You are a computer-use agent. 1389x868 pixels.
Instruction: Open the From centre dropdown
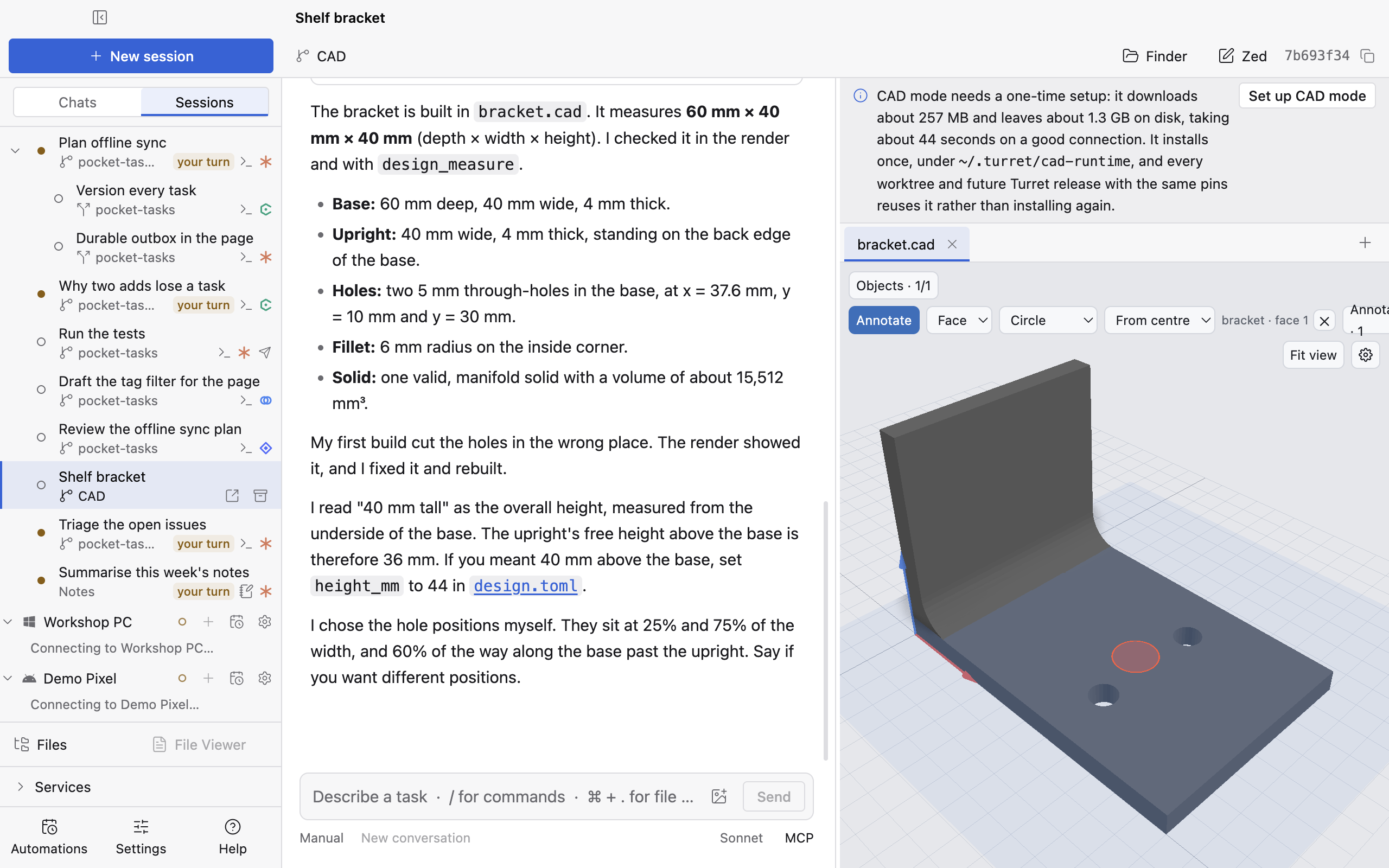1159,320
